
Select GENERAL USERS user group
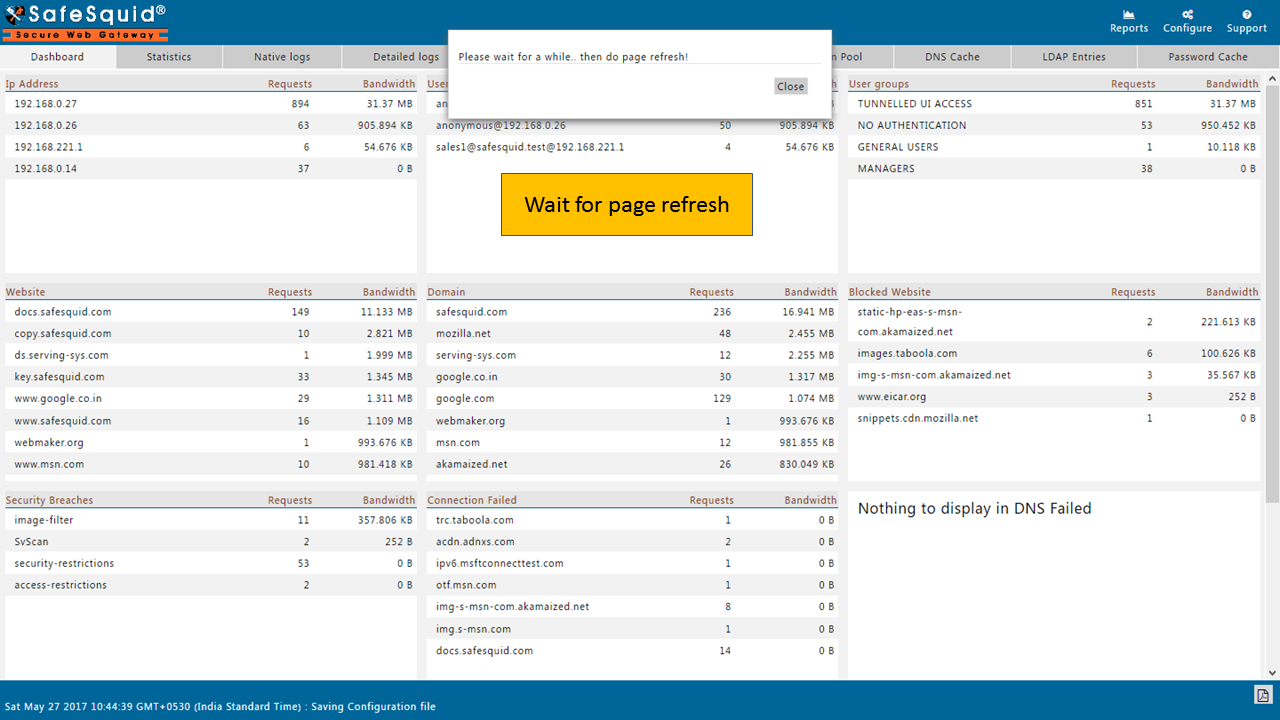(x=1054, y=147)
